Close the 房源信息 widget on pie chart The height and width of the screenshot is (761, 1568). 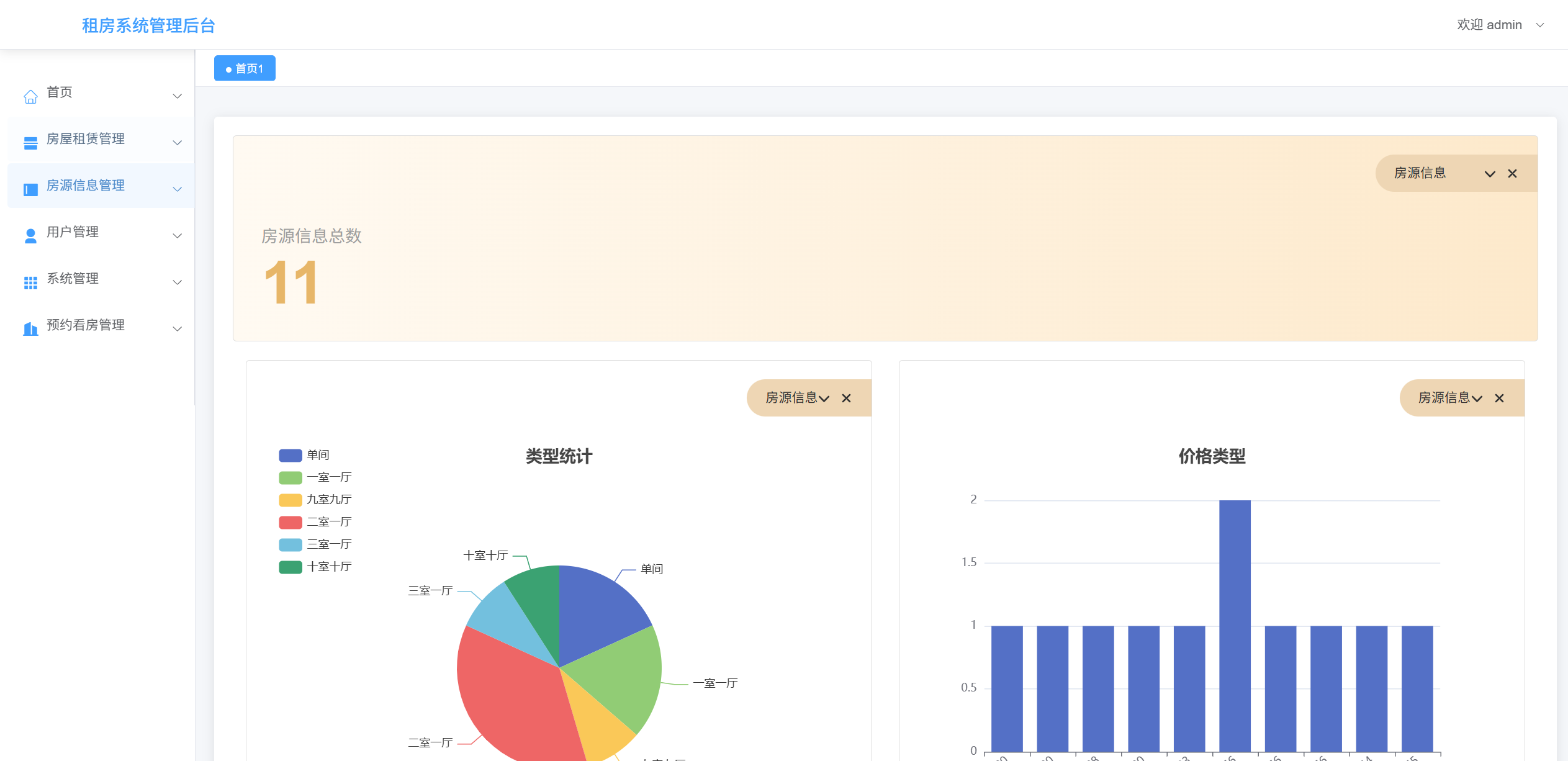point(846,398)
